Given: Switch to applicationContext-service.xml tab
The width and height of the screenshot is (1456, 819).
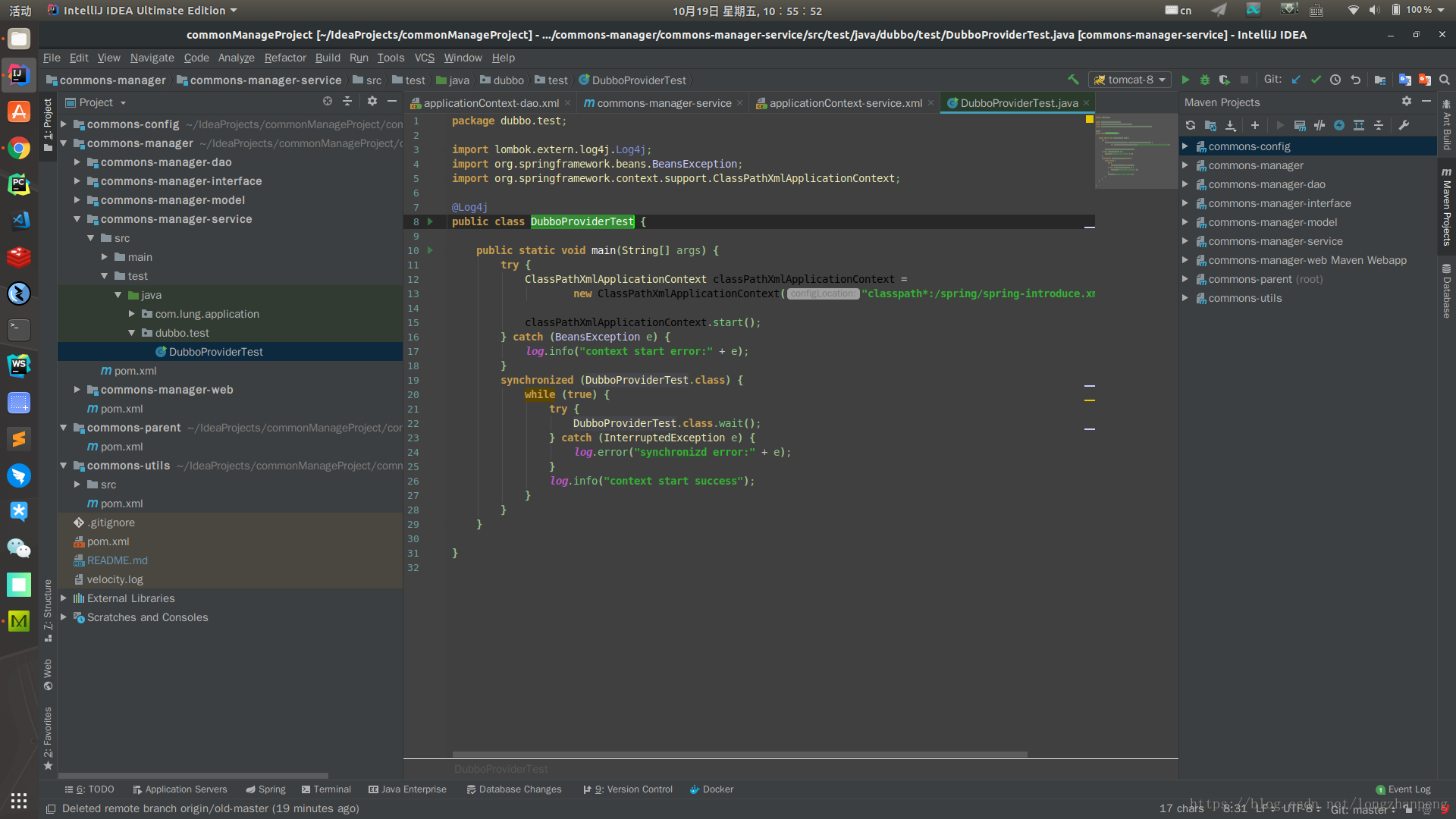Looking at the screenshot, I should [x=846, y=103].
